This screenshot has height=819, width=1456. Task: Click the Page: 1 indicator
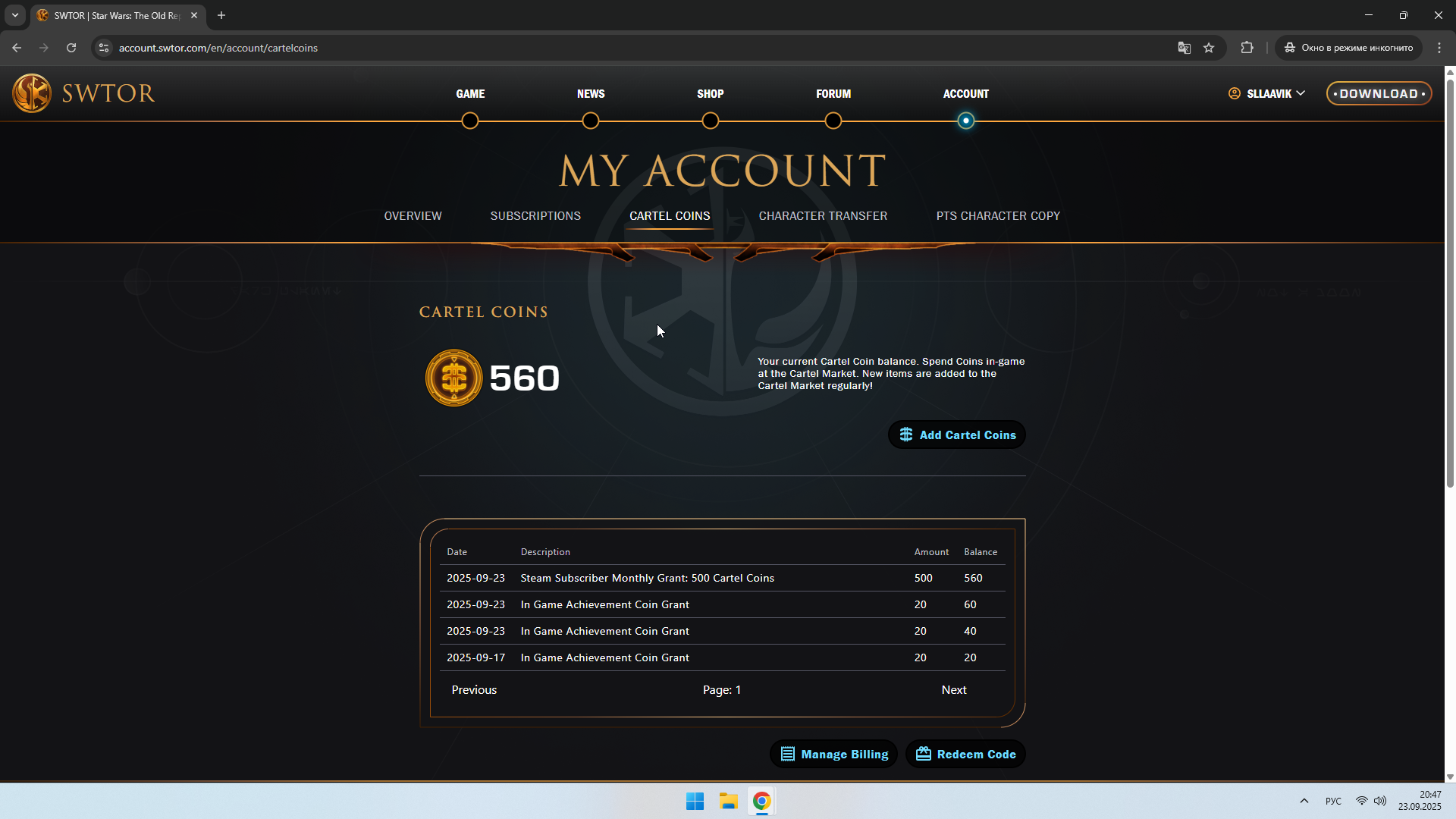coord(721,690)
